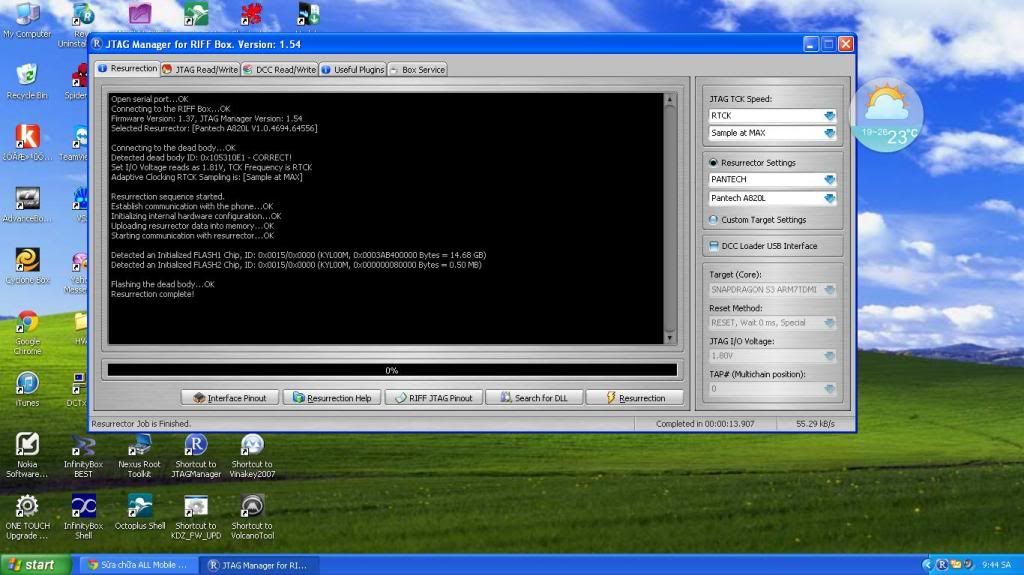
Task: Click the RIFF JTAG Pinout button
Action: coord(434,398)
